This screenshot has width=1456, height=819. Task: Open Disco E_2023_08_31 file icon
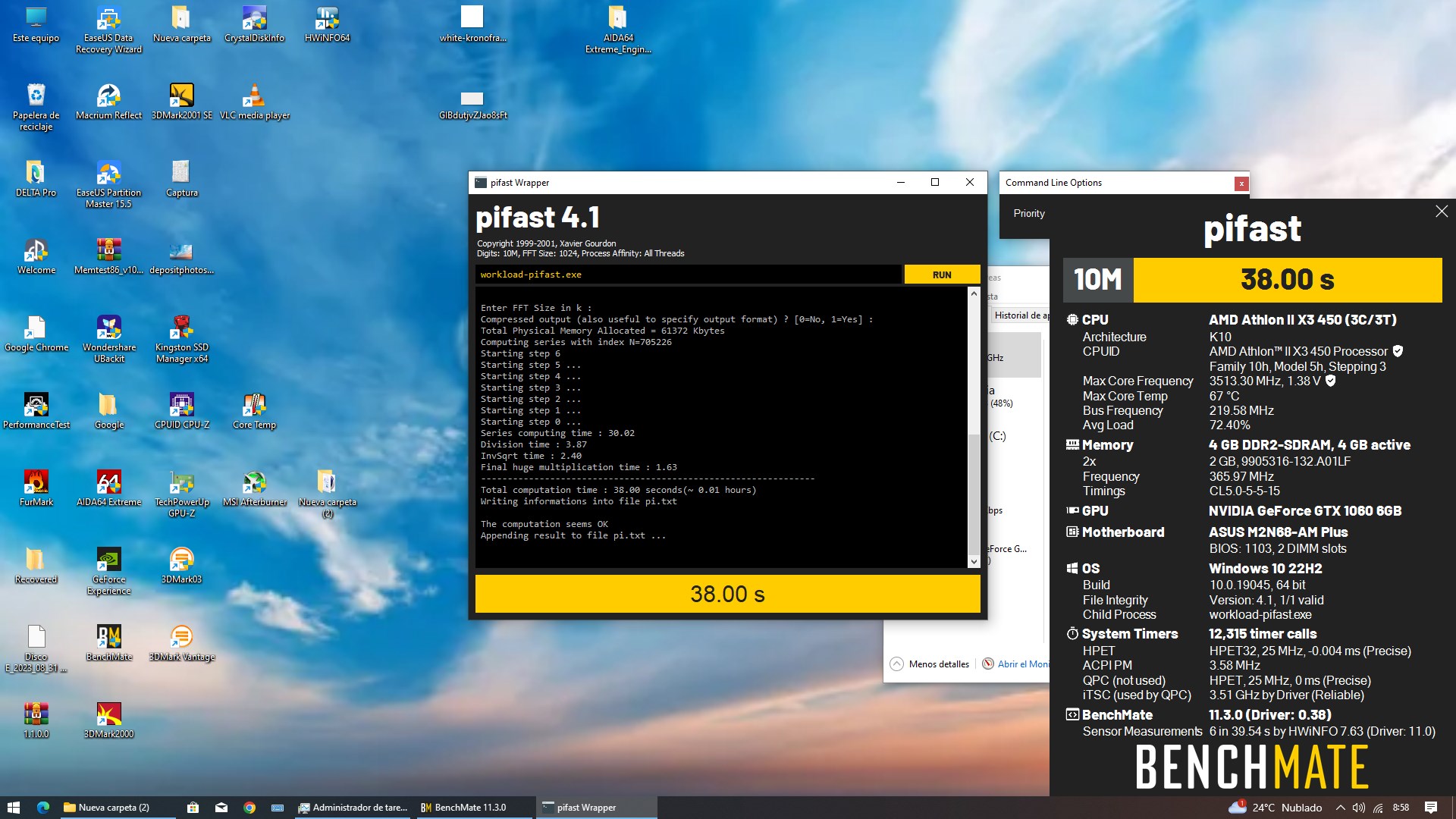click(36, 648)
